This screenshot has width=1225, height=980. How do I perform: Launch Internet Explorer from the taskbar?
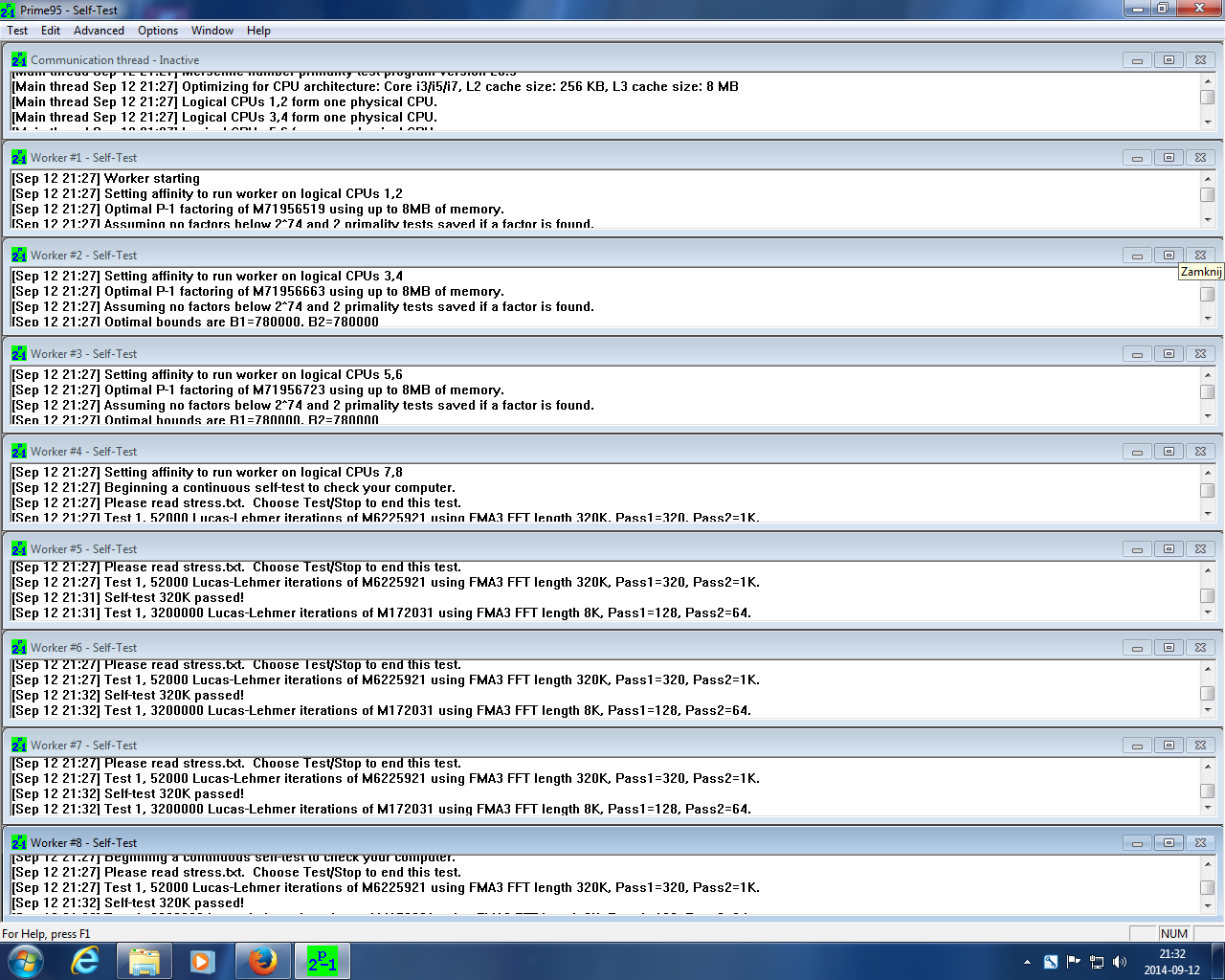86,961
